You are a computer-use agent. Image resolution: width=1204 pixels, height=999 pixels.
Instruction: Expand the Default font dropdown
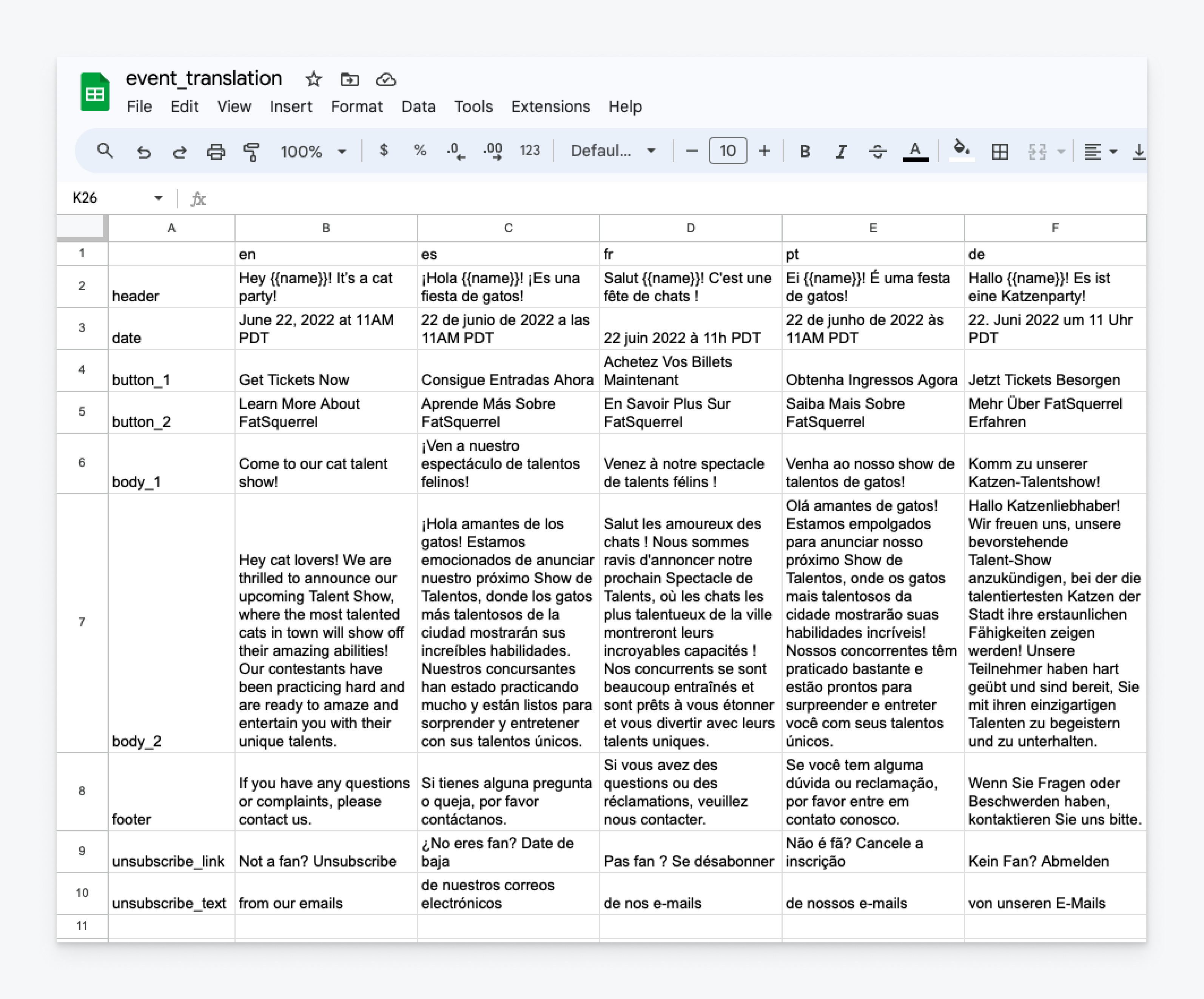612,151
